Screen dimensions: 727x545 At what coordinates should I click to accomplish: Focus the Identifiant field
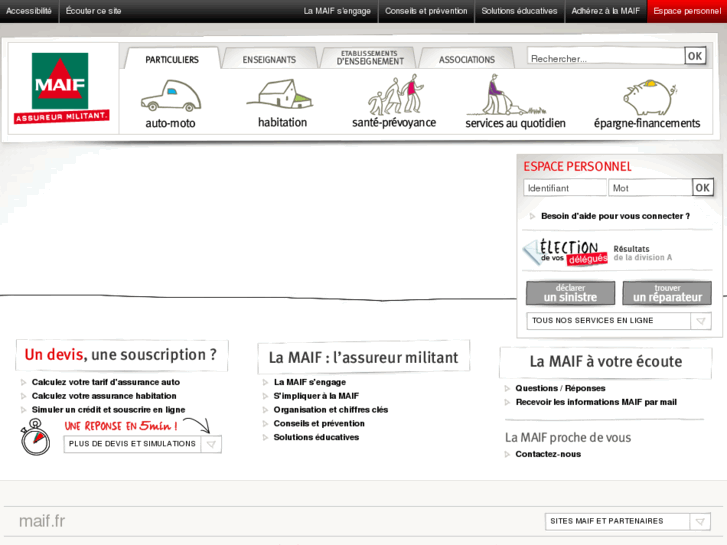(565, 188)
